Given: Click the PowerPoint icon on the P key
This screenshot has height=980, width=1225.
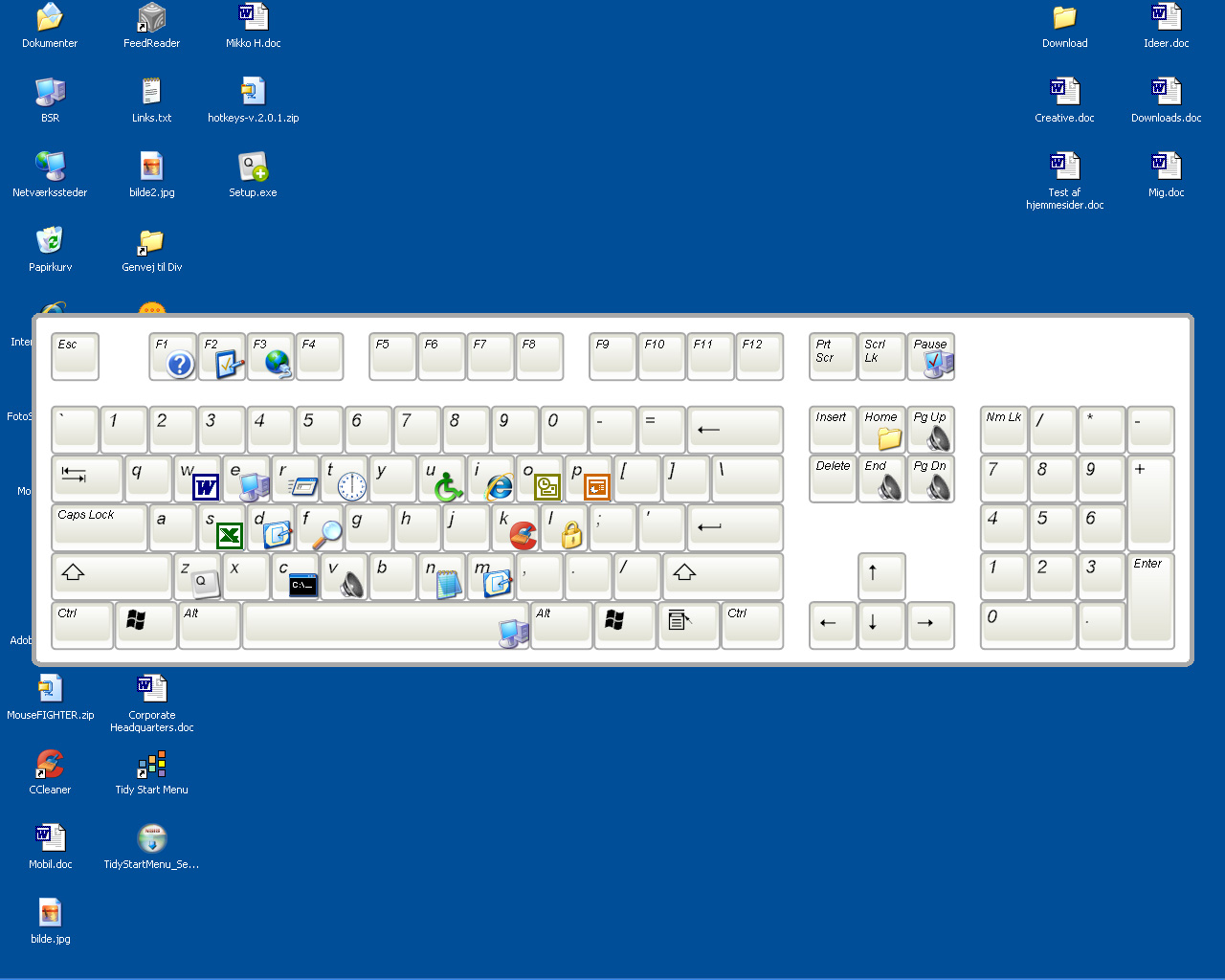Looking at the screenshot, I should (597, 487).
